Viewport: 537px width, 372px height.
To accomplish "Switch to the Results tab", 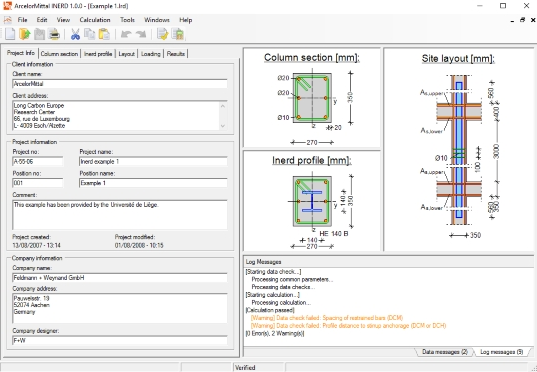I will 176,54.
